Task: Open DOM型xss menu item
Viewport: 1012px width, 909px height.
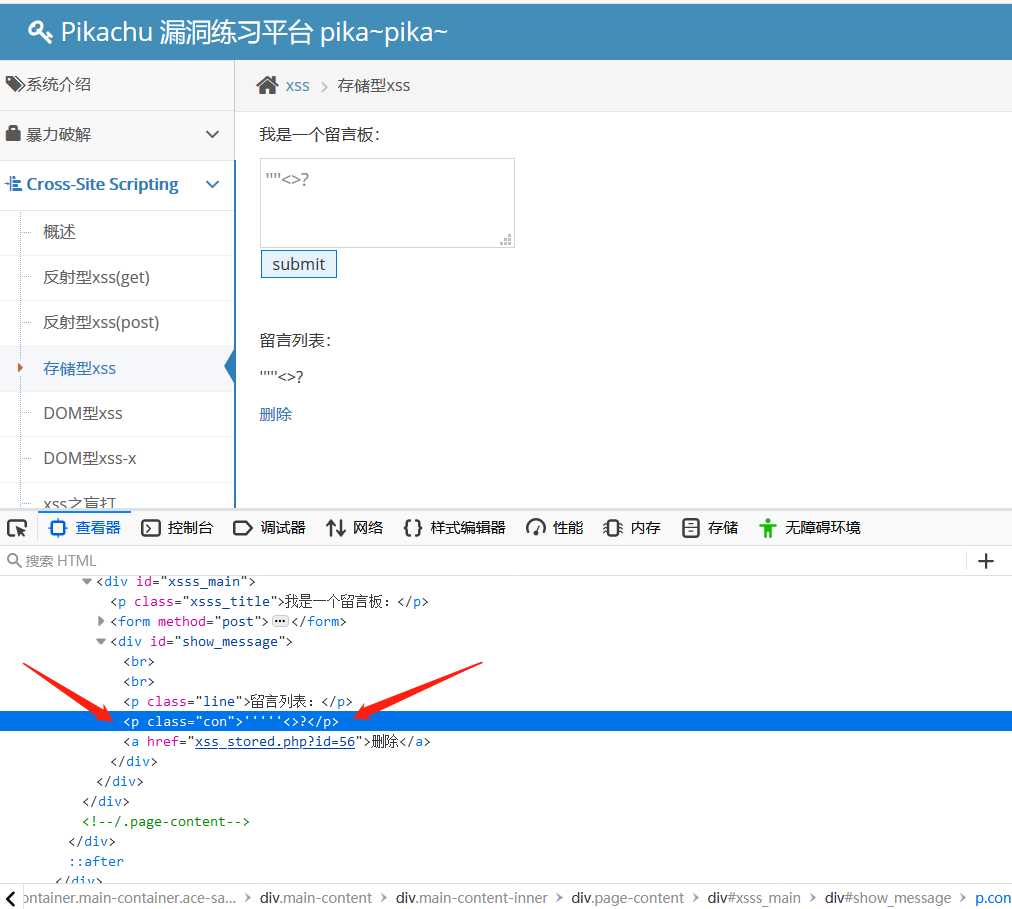Action: point(83,413)
